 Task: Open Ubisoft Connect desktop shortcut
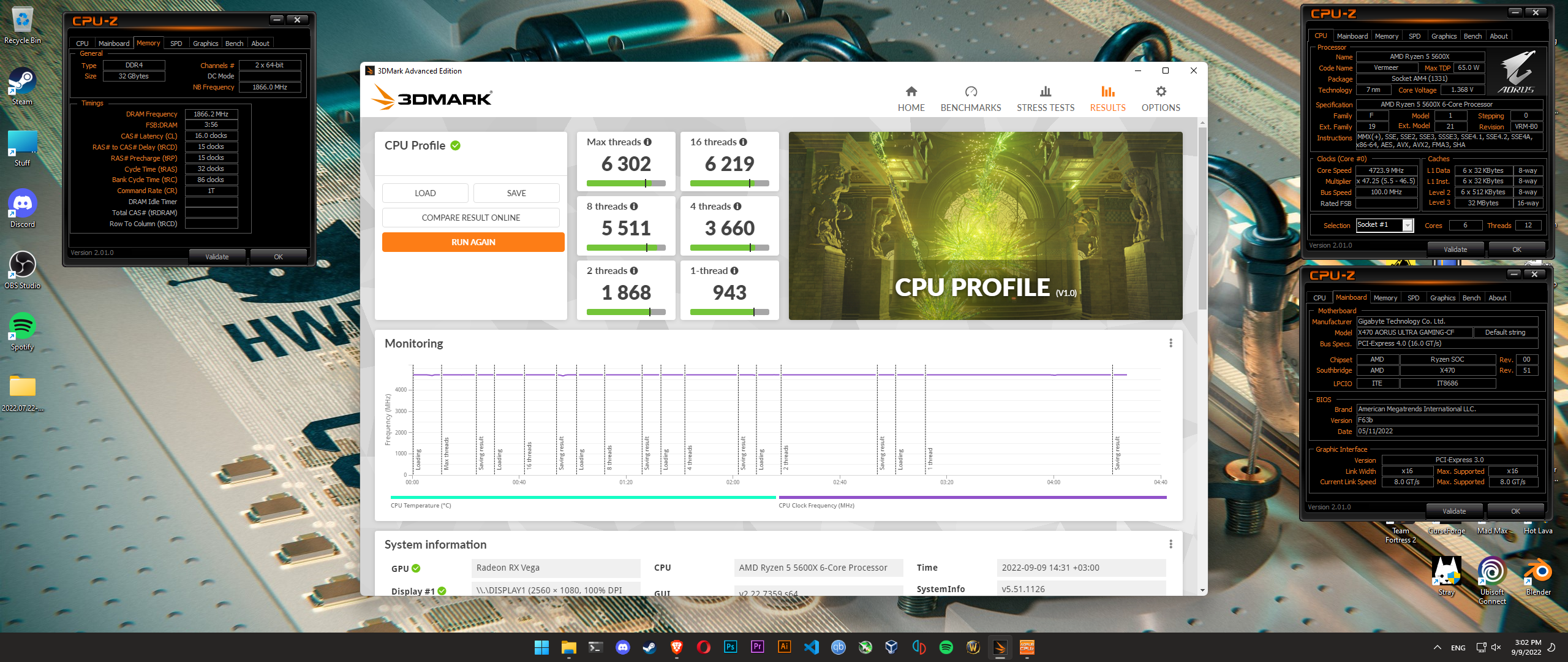(x=1492, y=580)
